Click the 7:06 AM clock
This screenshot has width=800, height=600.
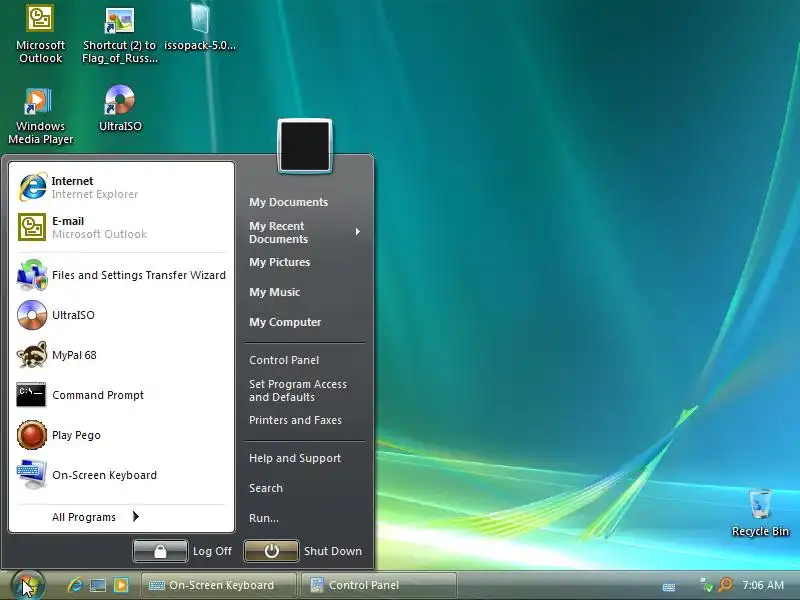(x=763, y=585)
